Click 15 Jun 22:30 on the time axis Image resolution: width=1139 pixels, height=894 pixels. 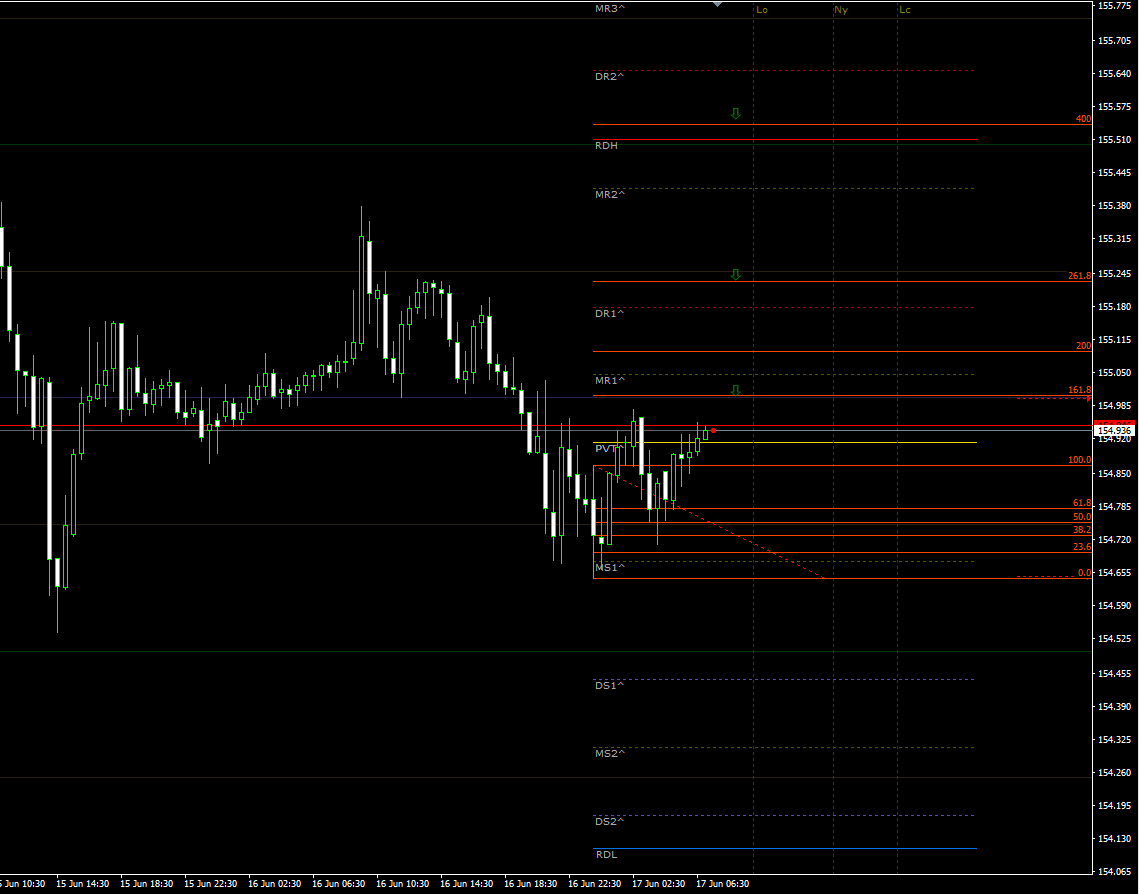(x=211, y=884)
